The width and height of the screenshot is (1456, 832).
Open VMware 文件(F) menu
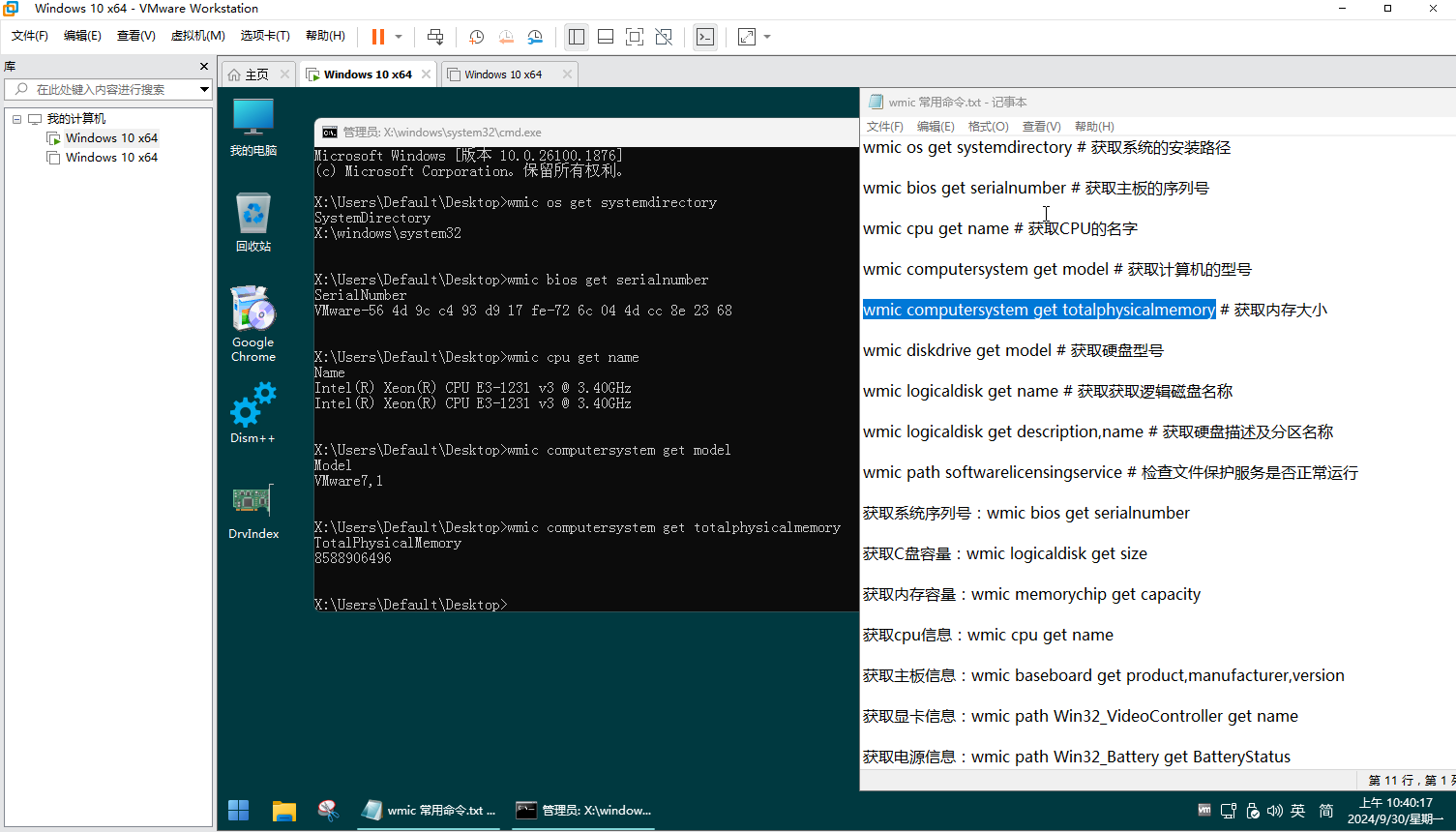[30, 36]
